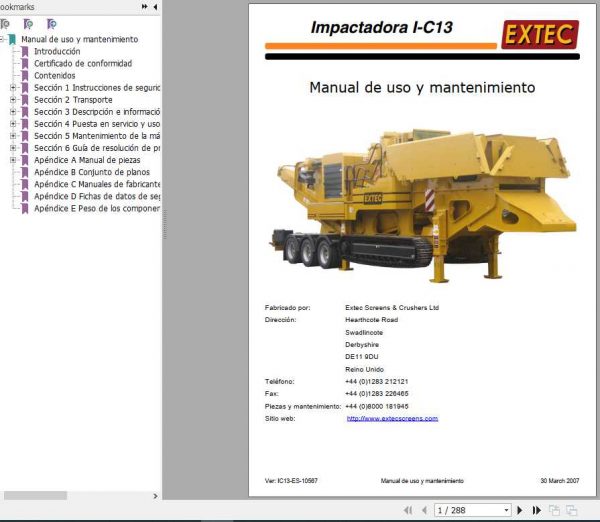Collapse bookmarks panel with left arrow
This screenshot has height=522, width=600.
(x=155, y=7)
